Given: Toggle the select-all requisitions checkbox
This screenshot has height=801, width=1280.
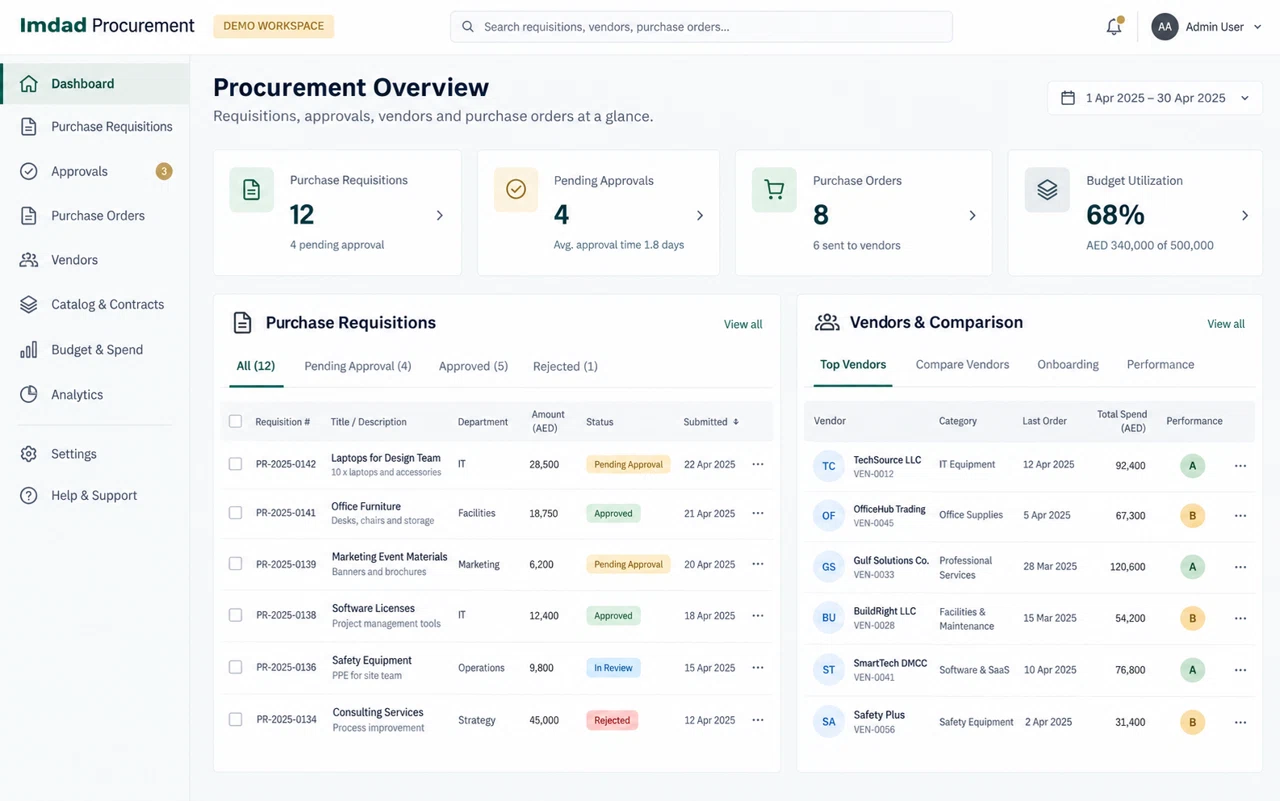Looking at the screenshot, I should point(235,422).
